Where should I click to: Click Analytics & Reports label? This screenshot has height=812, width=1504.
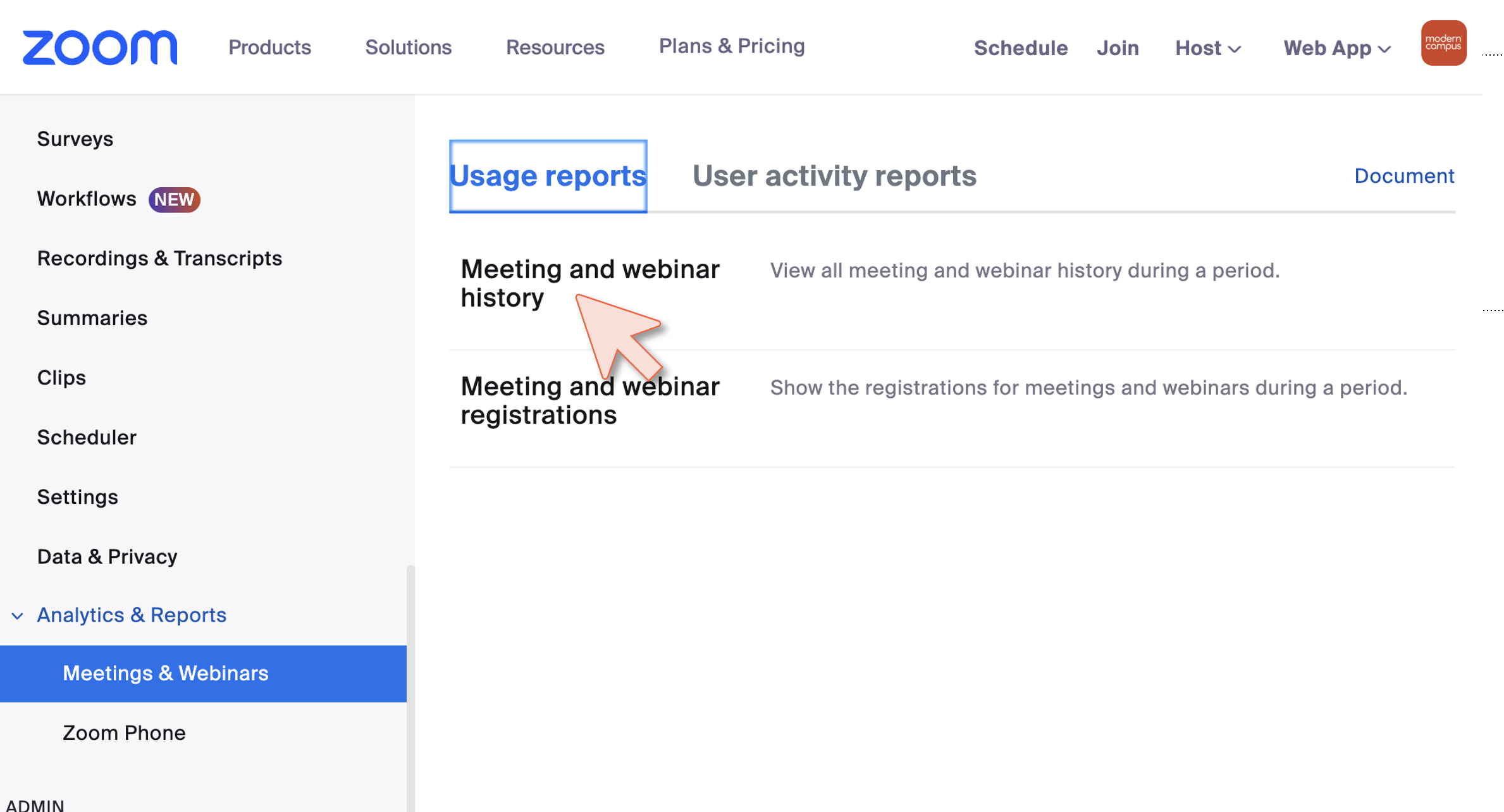pyautogui.click(x=132, y=615)
